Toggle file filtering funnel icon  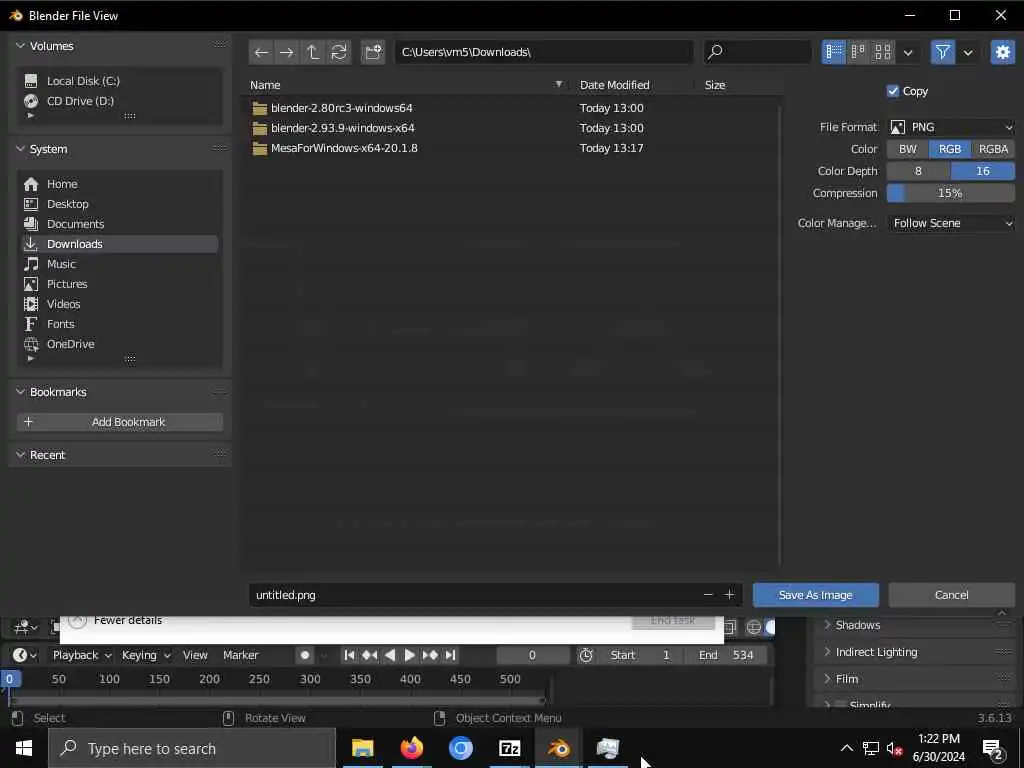[x=942, y=52]
